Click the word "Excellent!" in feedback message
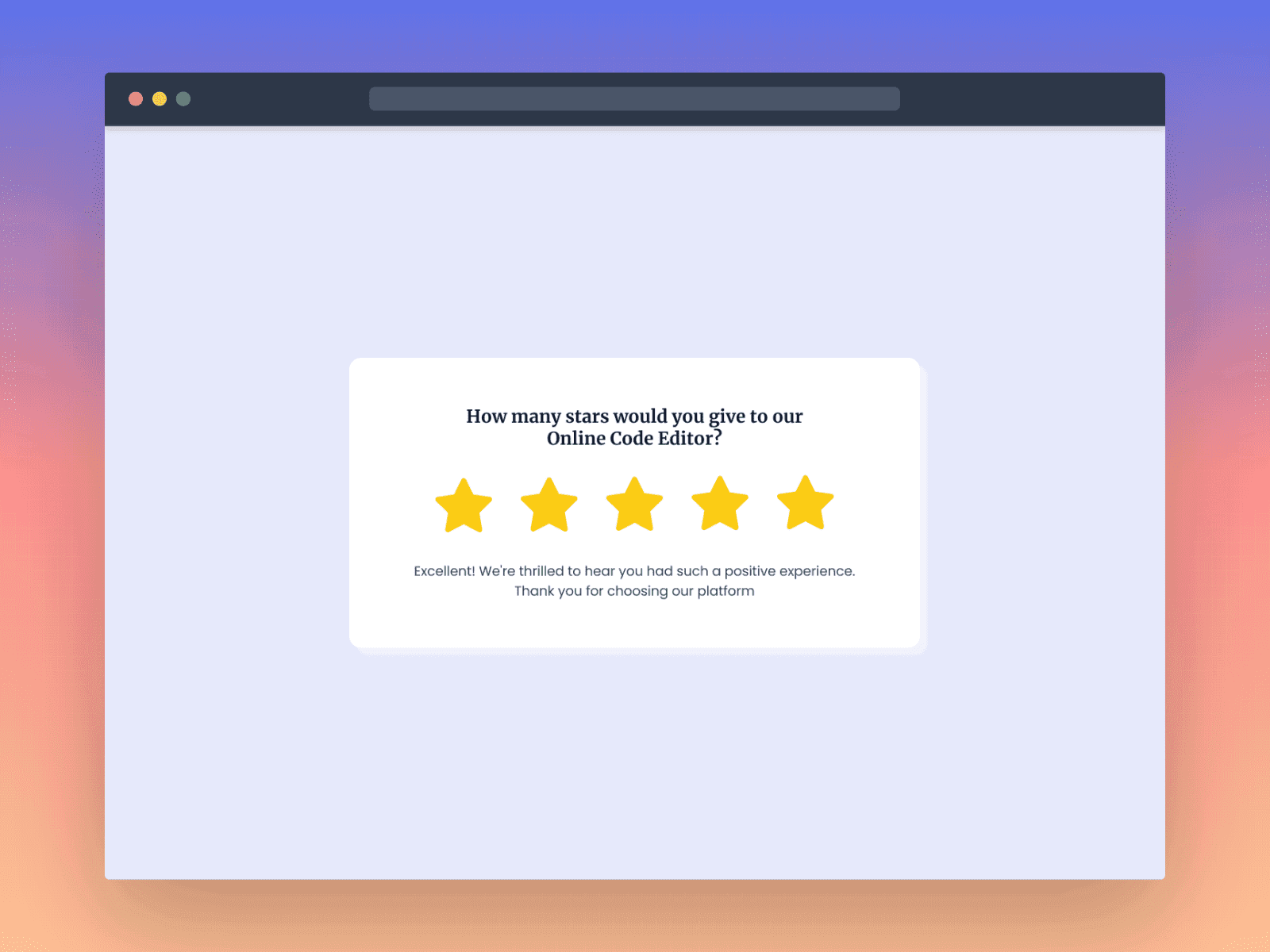The width and height of the screenshot is (1270, 952). [x=444, y=571]
